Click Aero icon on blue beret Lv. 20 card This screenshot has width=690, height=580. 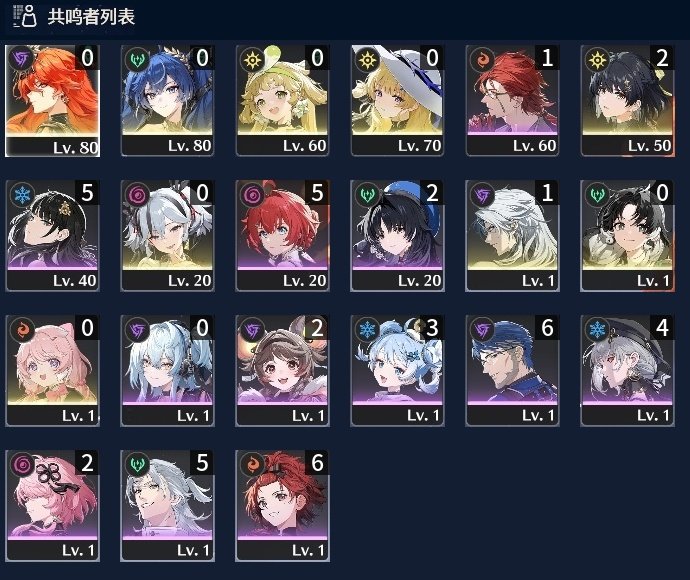pos(367,195)
